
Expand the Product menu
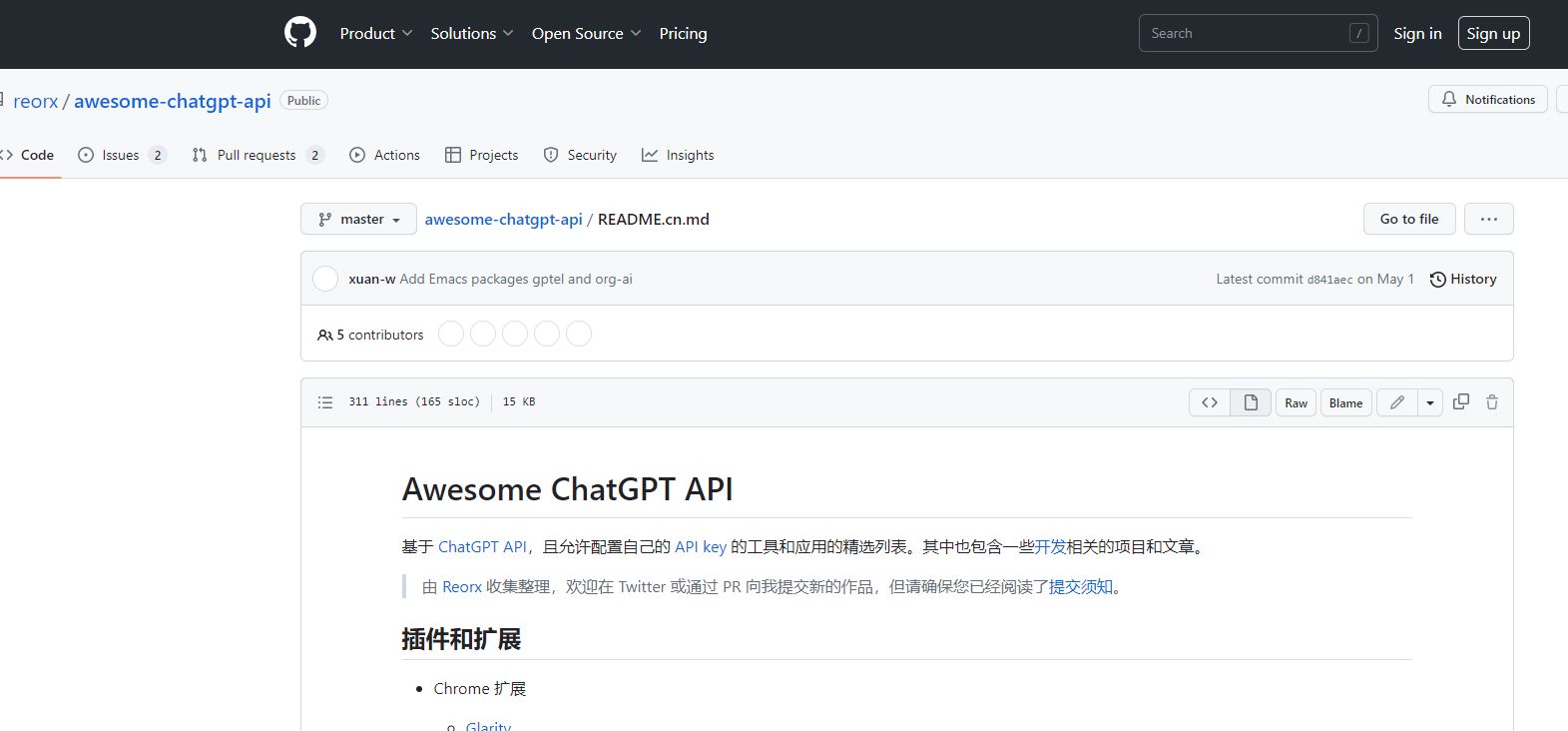tap(376, 33)
